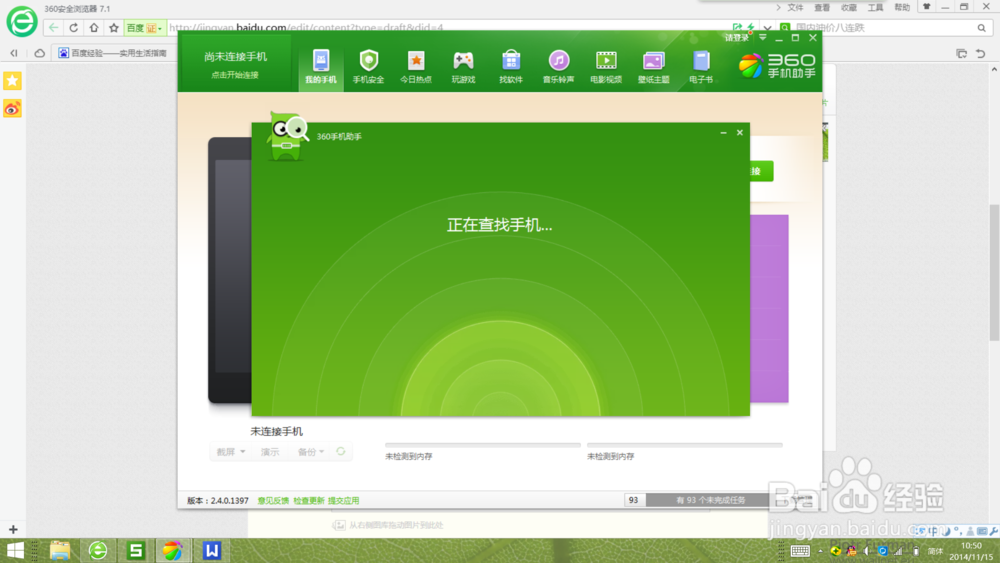Open 360手机助手 taskbar icon
This screenshot has height=563, width=1000.
pos(173,550)
